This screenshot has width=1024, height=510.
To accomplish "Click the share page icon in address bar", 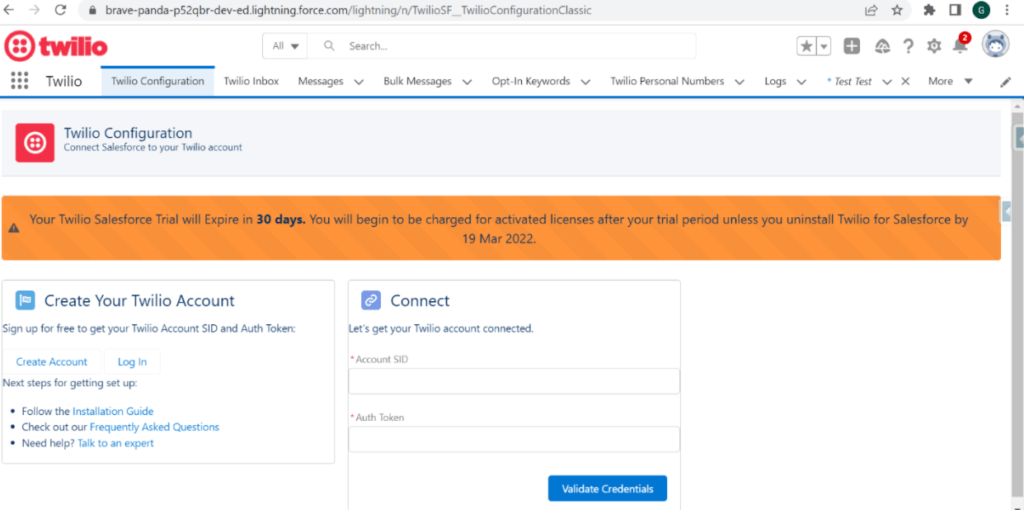I will point(871,10).
